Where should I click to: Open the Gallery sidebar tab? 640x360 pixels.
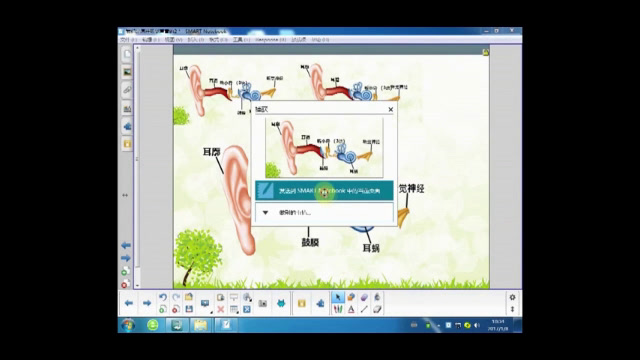127,72
